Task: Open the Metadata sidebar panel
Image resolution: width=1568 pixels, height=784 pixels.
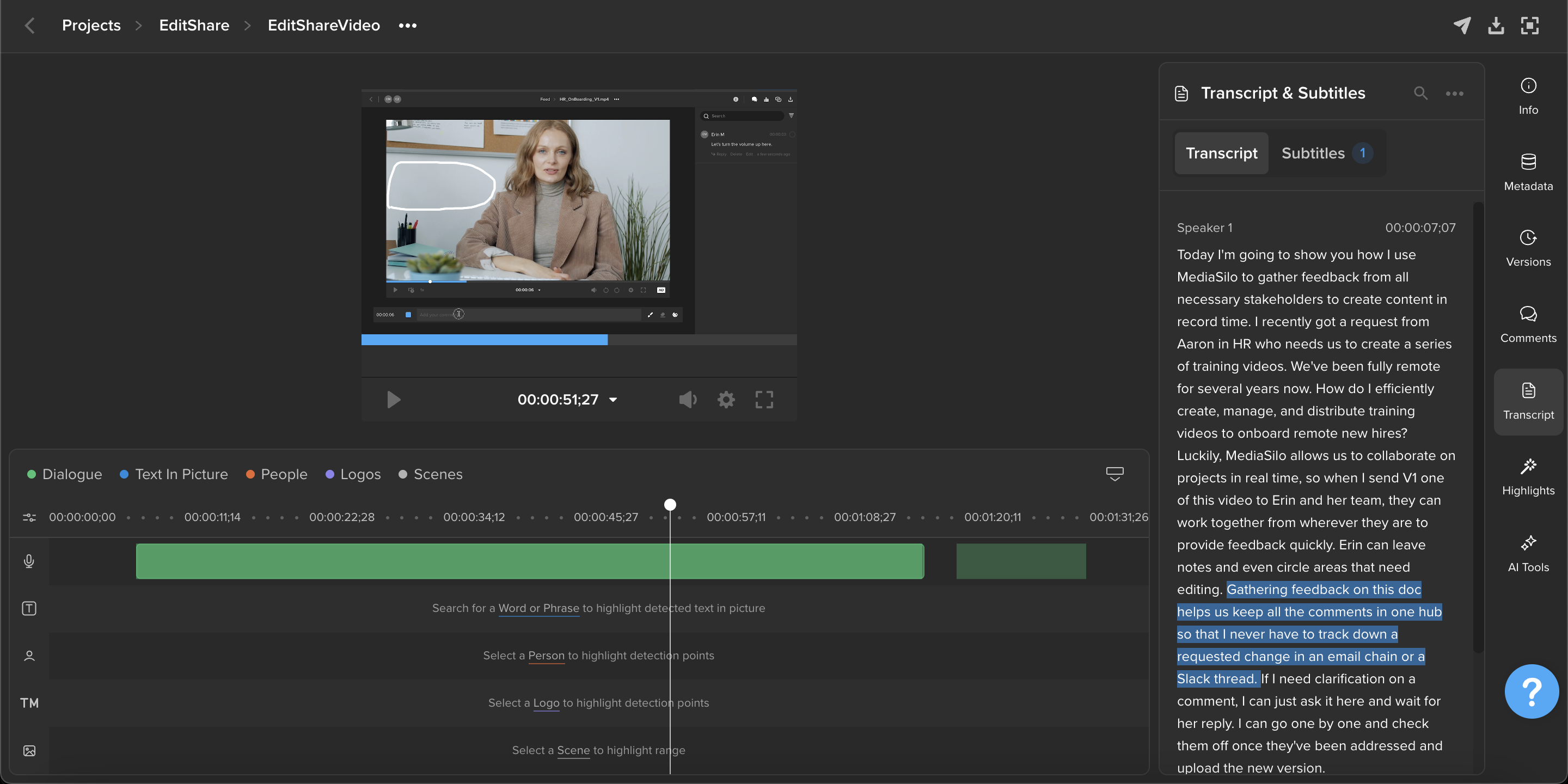Action: pyautogui.click(x=1528, y=172)
